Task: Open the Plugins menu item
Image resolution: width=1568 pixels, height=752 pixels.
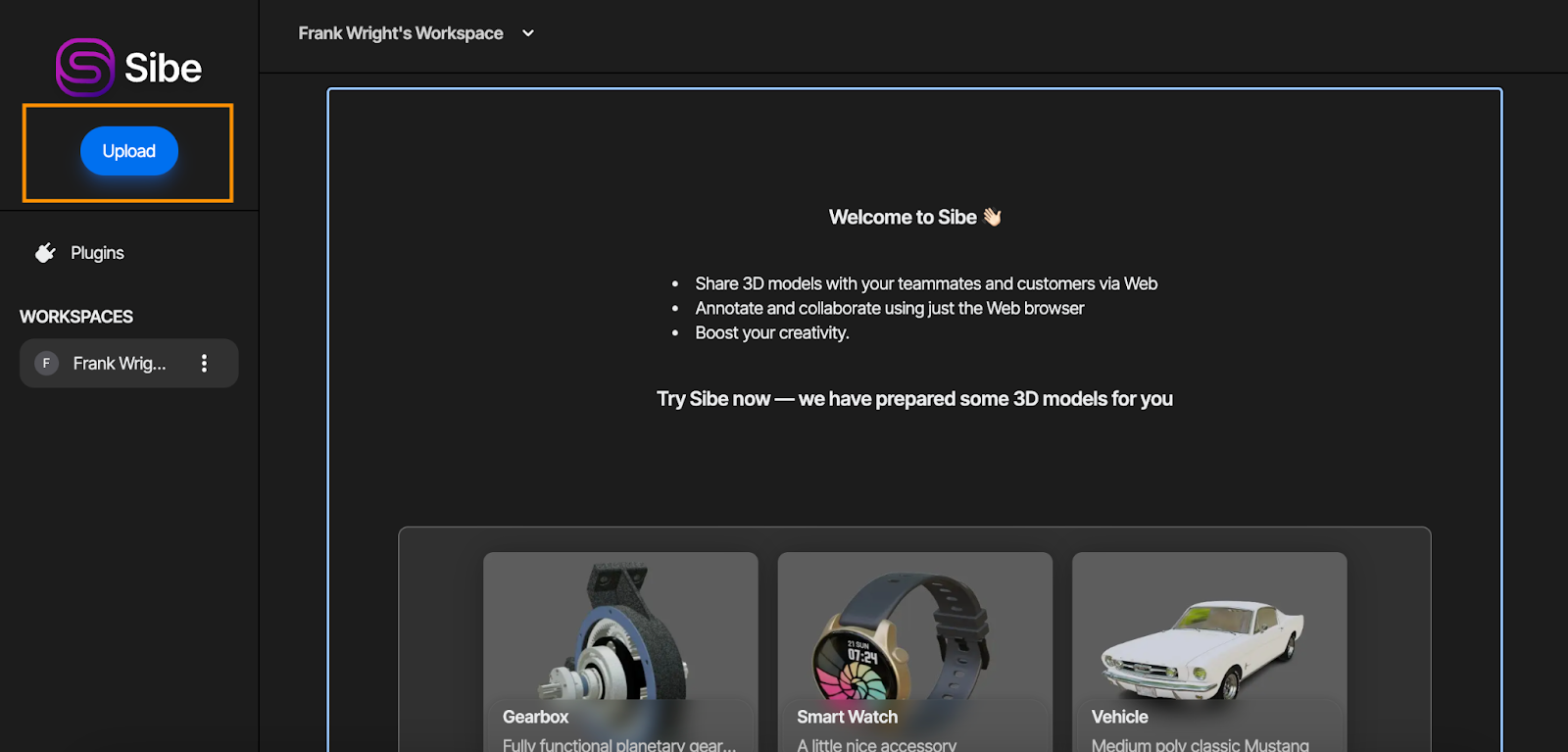Action: 97,253
